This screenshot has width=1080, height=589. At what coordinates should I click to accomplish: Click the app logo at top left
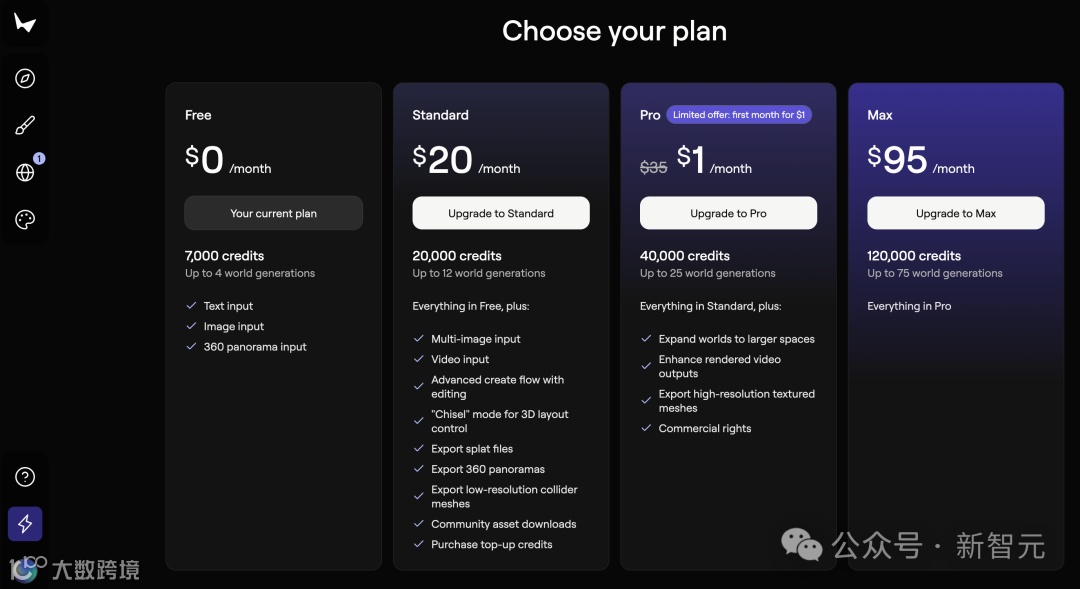[x=25, y=22]
